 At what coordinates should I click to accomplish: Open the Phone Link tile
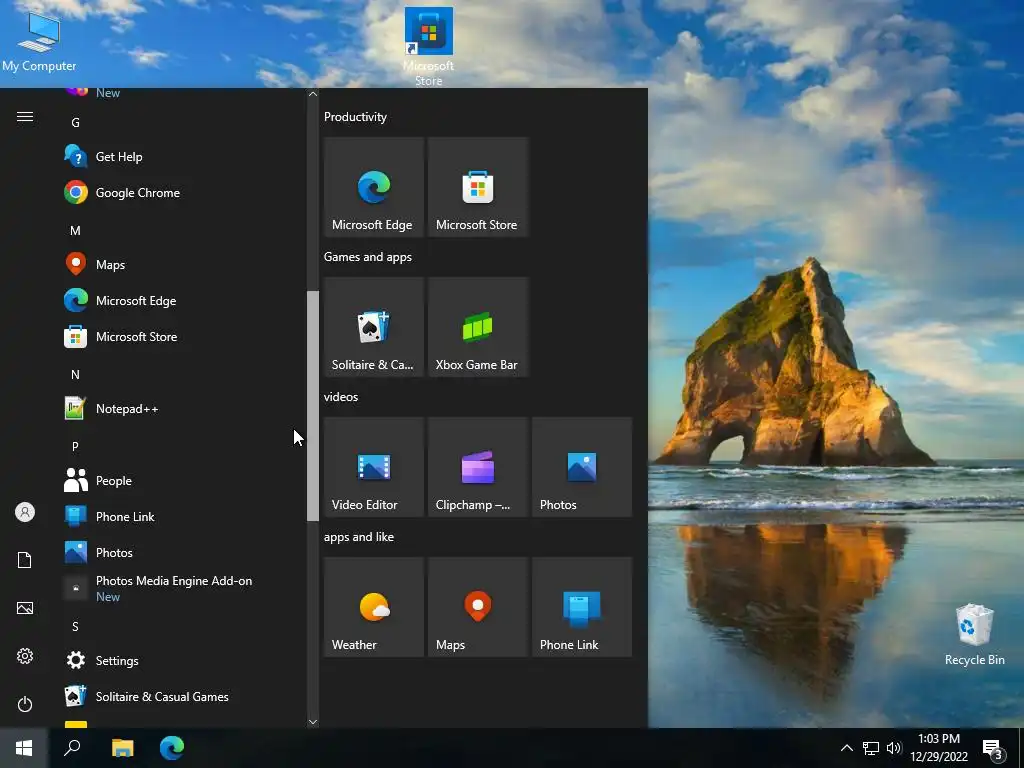click(x=582, y=607)
